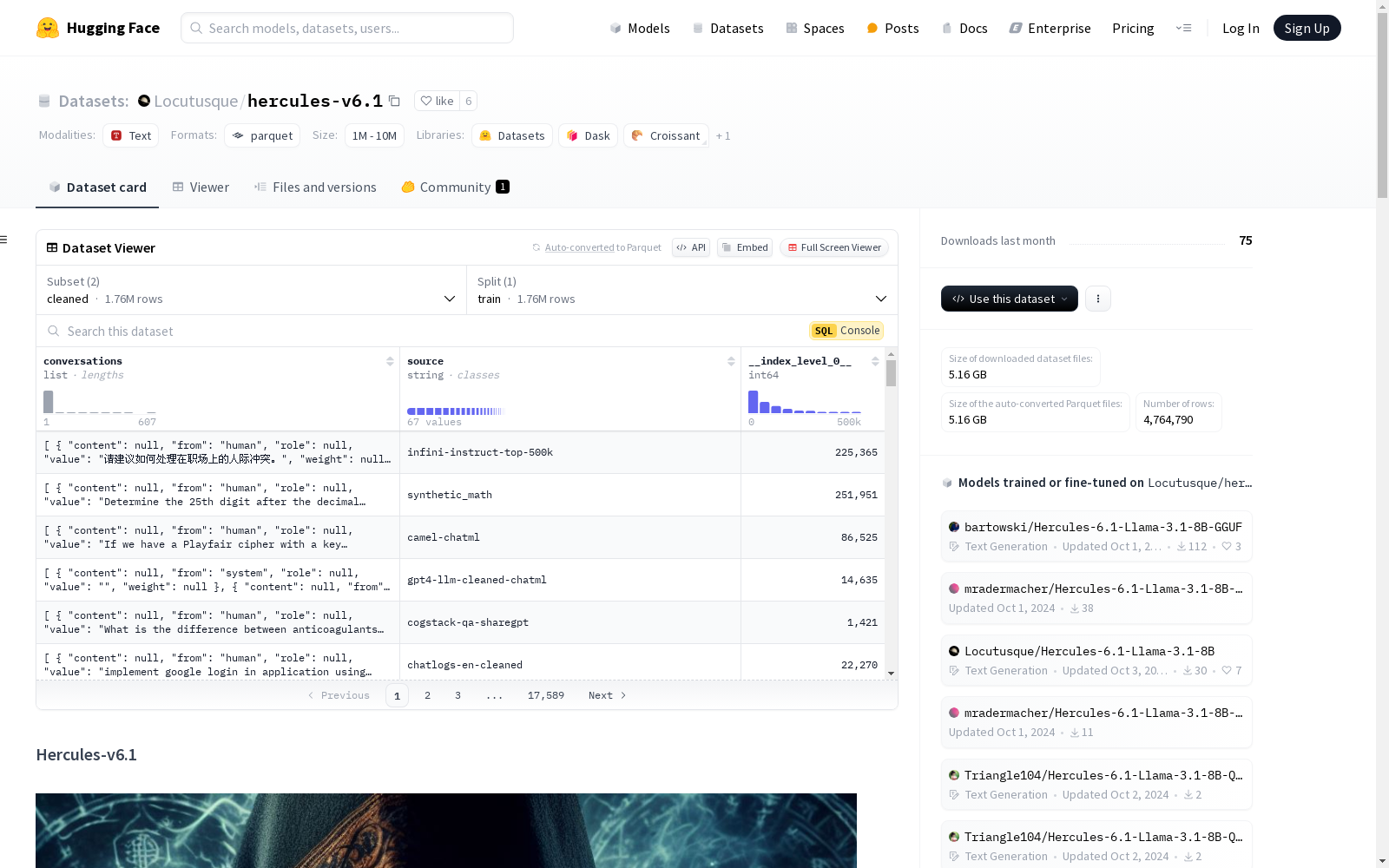This screenshot has width=1389, height=868.
Task: Select the gpt4-llm-cleaned-chatml source cell
Action: click(x=570, y=580)
